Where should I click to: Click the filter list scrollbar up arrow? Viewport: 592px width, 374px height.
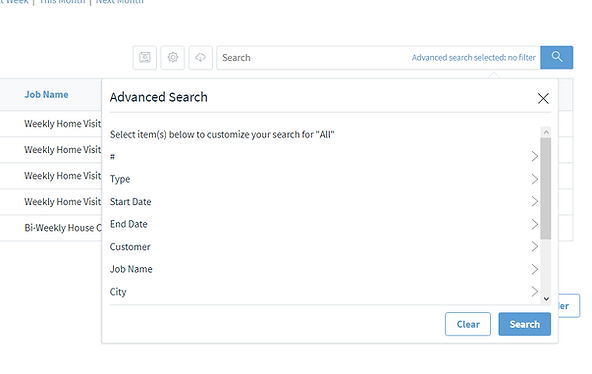point(546,132)
